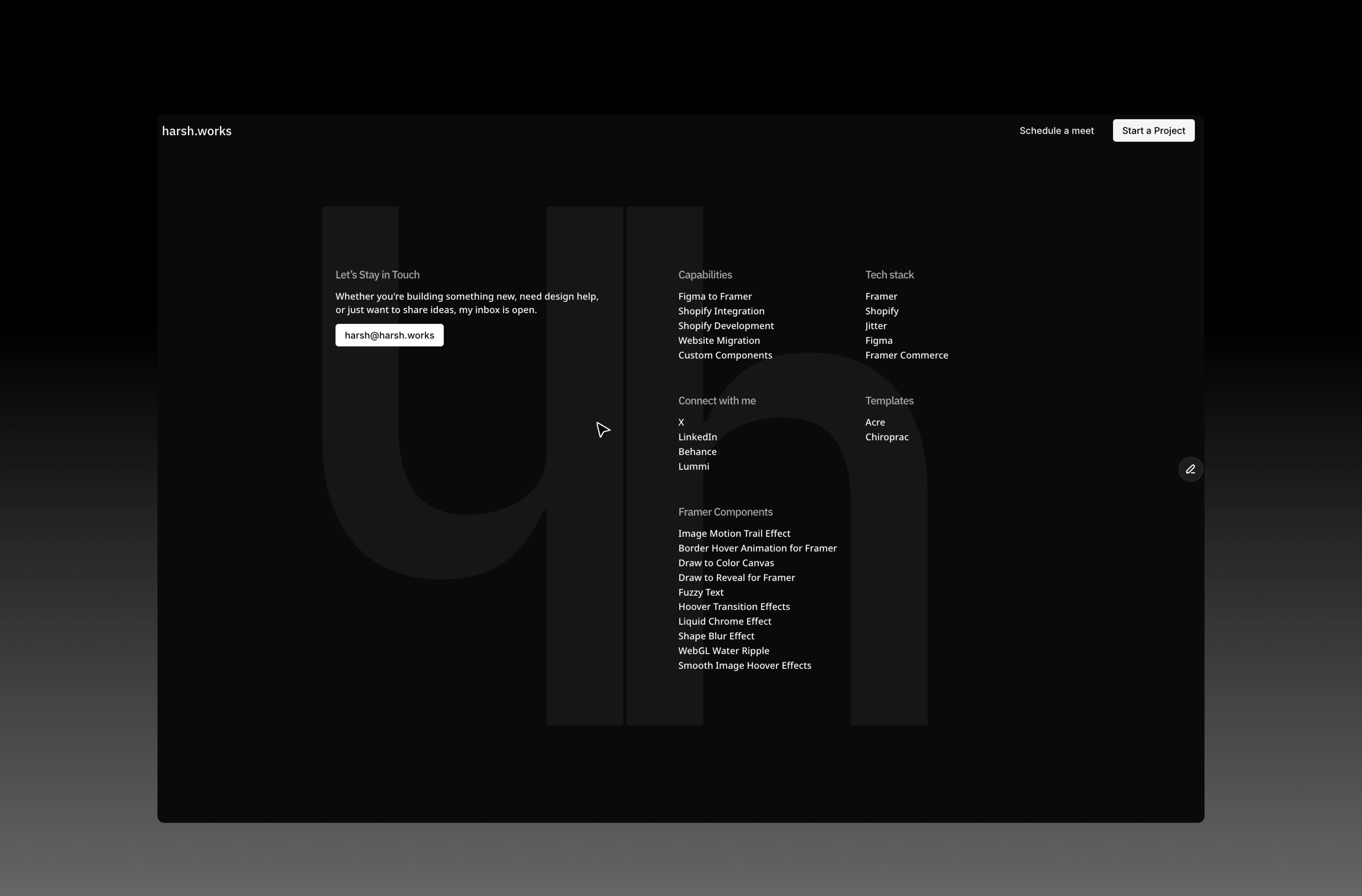Click the pencil edit icon button
This screenshot has width=1362, height=896.
pyautogui.click(x=1190, y=469)
